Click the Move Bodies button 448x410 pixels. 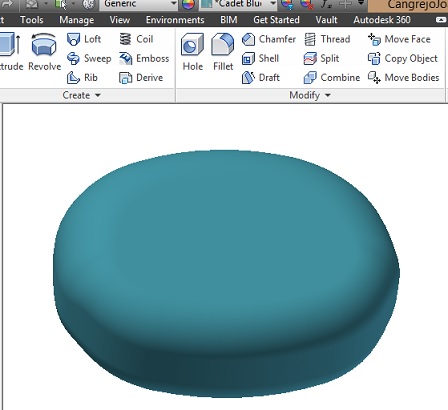[x=403, y=78]
